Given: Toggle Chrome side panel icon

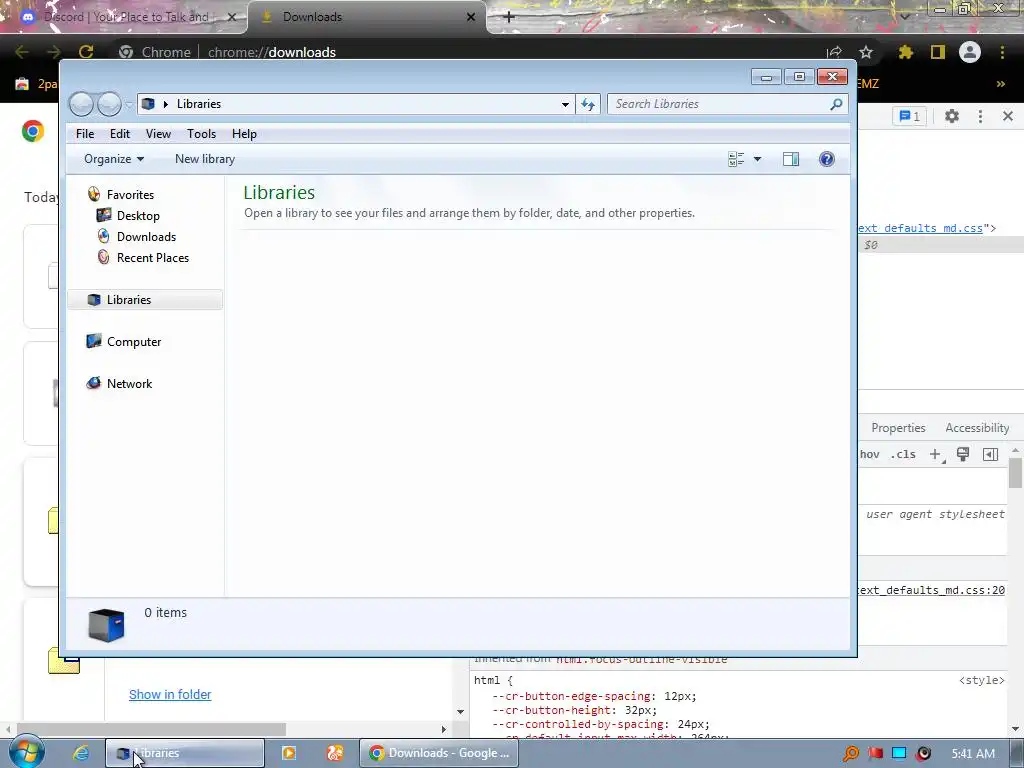Looking at the screenshot, I should 938,52.
